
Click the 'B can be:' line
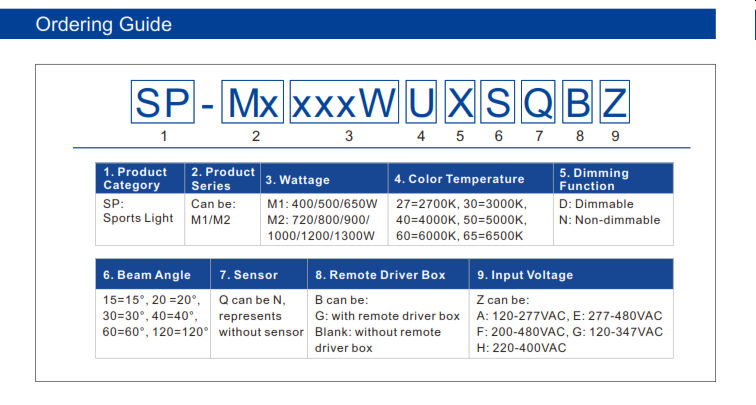(x=341, y=300)
